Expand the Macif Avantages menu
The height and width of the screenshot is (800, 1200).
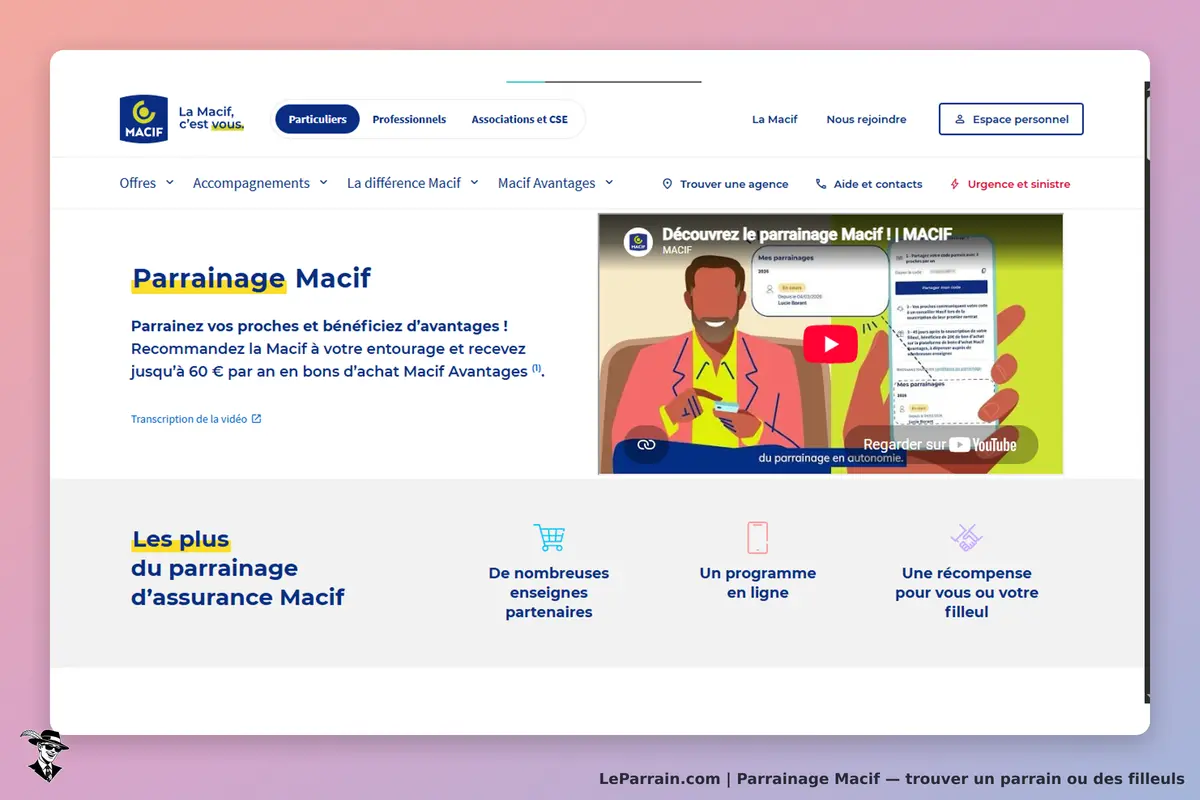555,183
